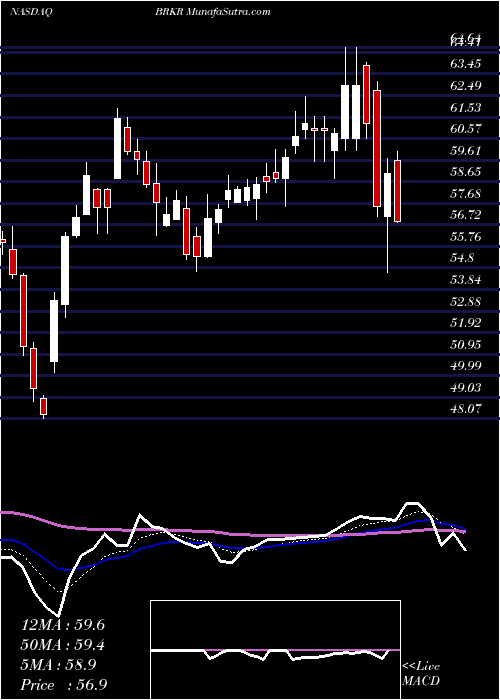The image size is (500, 700).
Task: Click the 63.45 price axis label
Action: point(466,64)
